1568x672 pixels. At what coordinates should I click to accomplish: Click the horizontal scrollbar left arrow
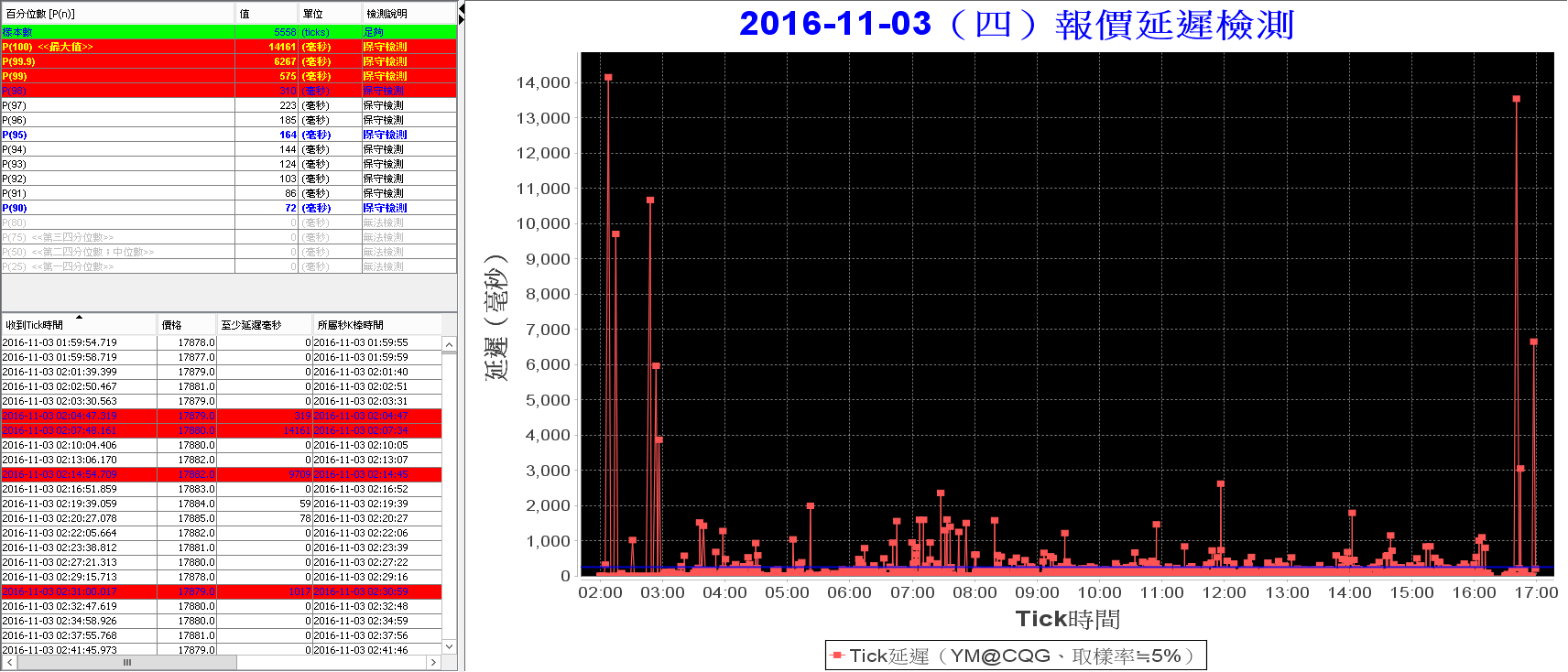[9, 662]
